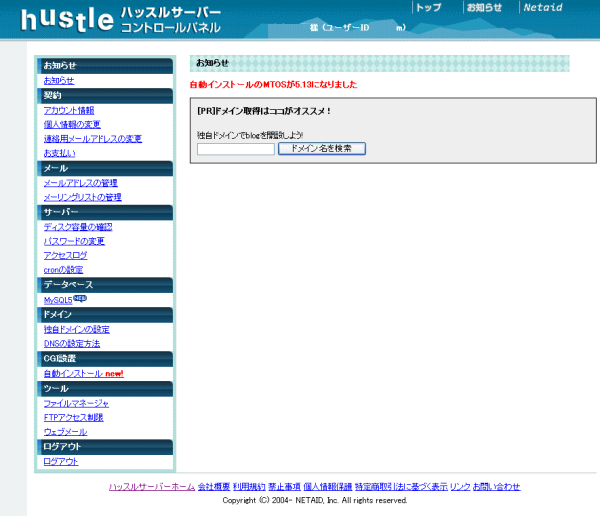Open メールアドレスの管理 in the sidebar

click(x=80, y=183)
